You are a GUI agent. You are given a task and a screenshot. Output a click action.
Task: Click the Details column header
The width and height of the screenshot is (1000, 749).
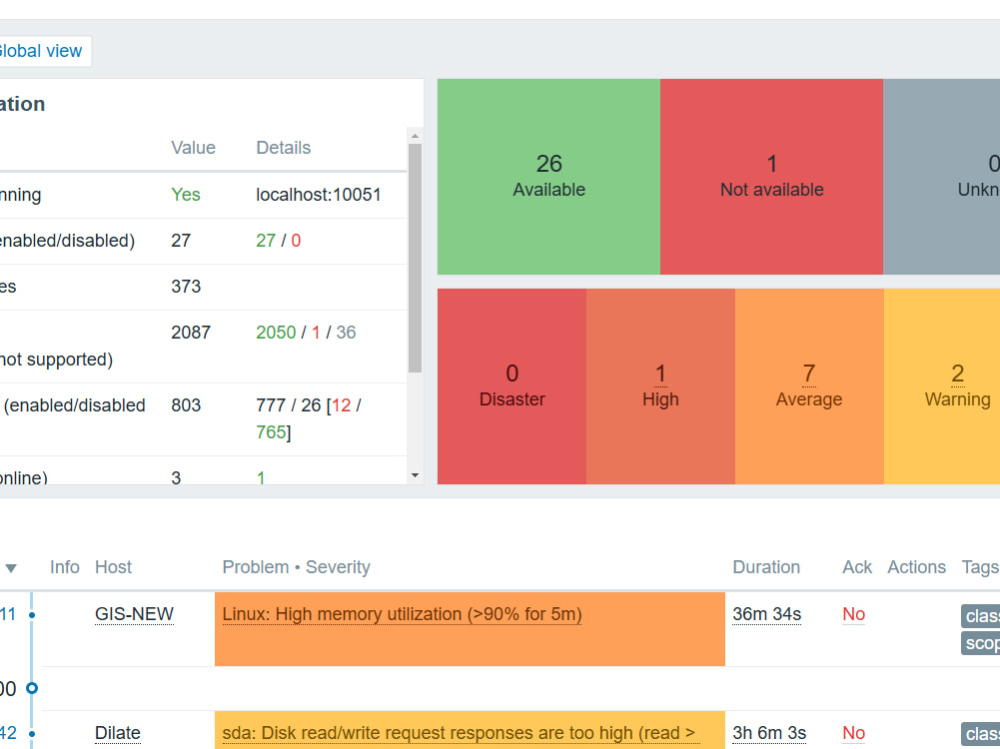click(283, 147)
